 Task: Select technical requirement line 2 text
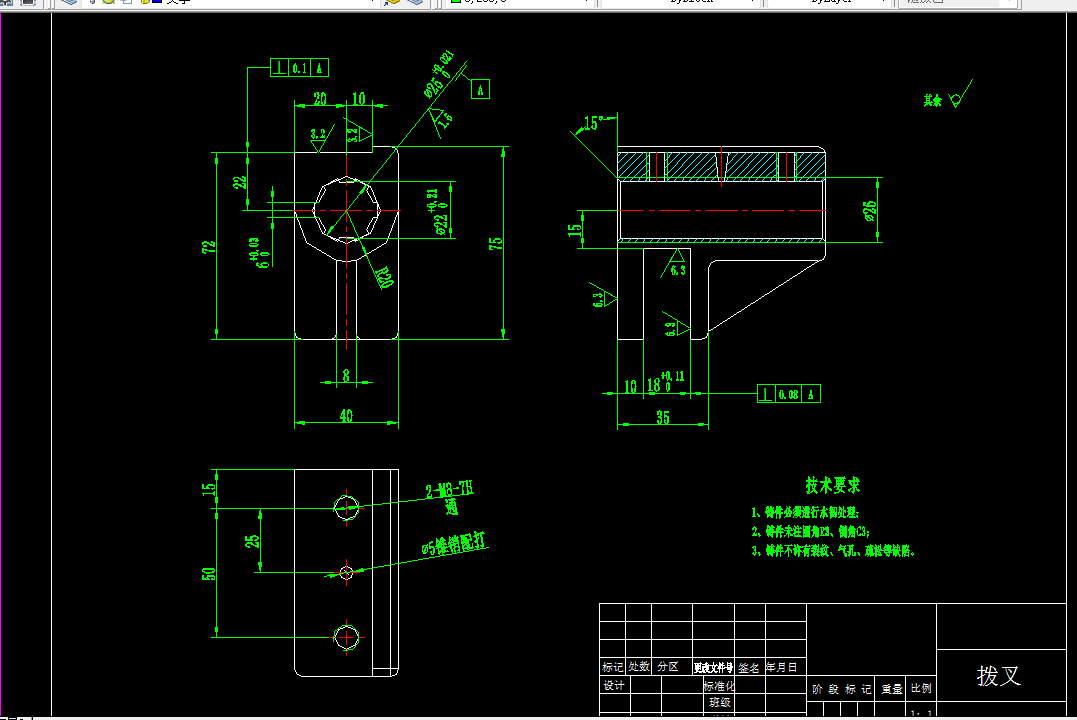pyautogui.click(x=810, y=532)
